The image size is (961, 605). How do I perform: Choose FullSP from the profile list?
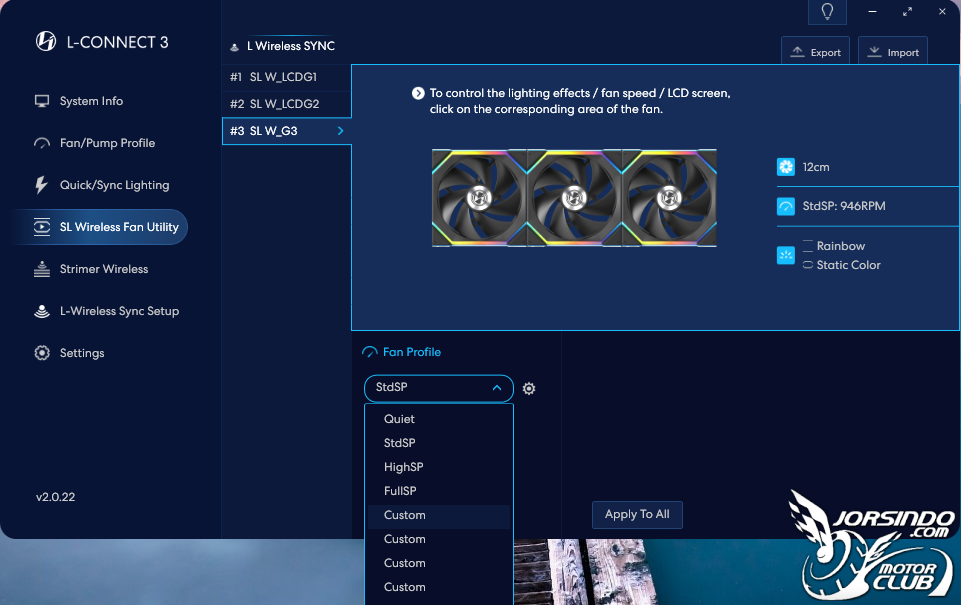click(x=439, y=491)
